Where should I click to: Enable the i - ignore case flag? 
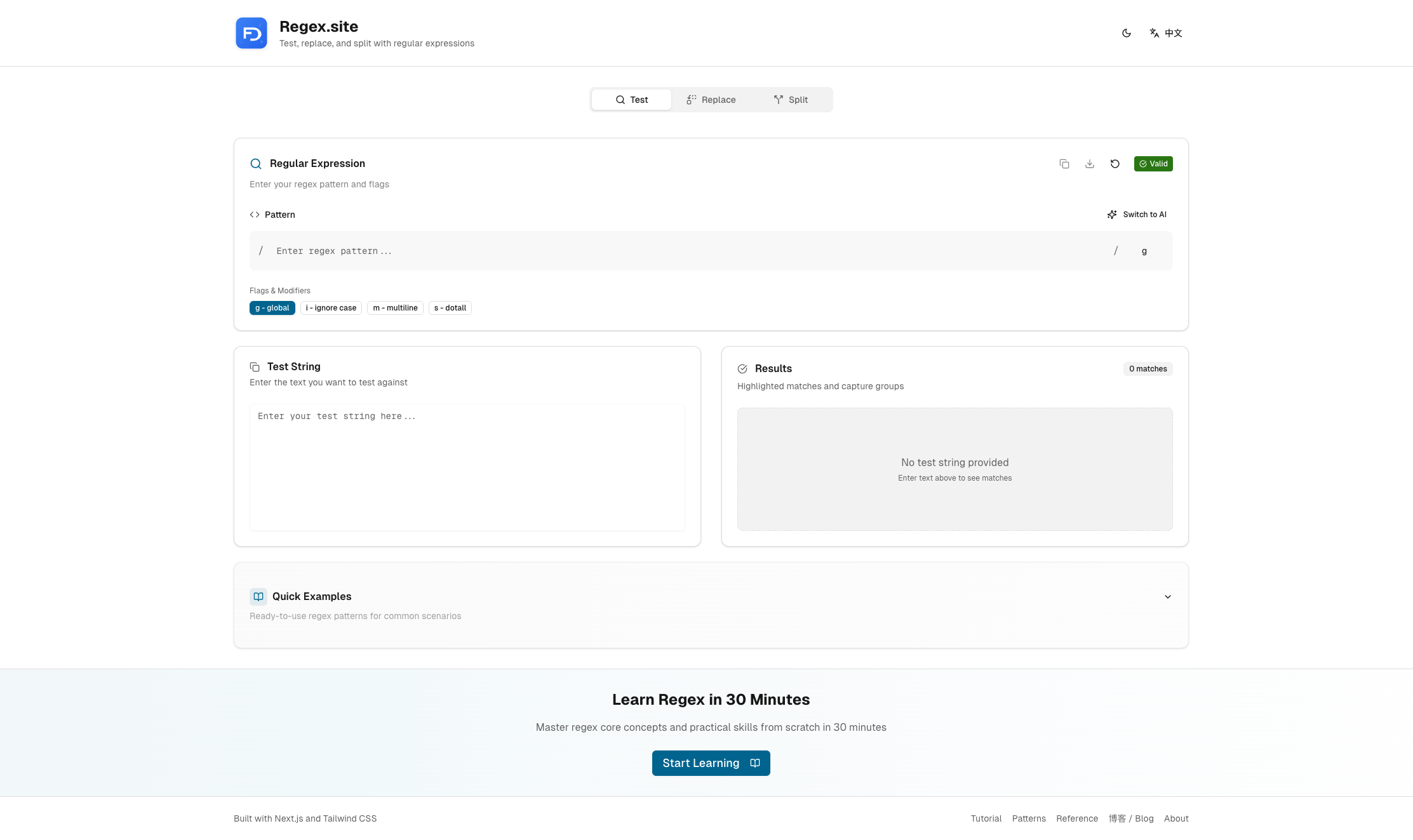tap(331, 308)
